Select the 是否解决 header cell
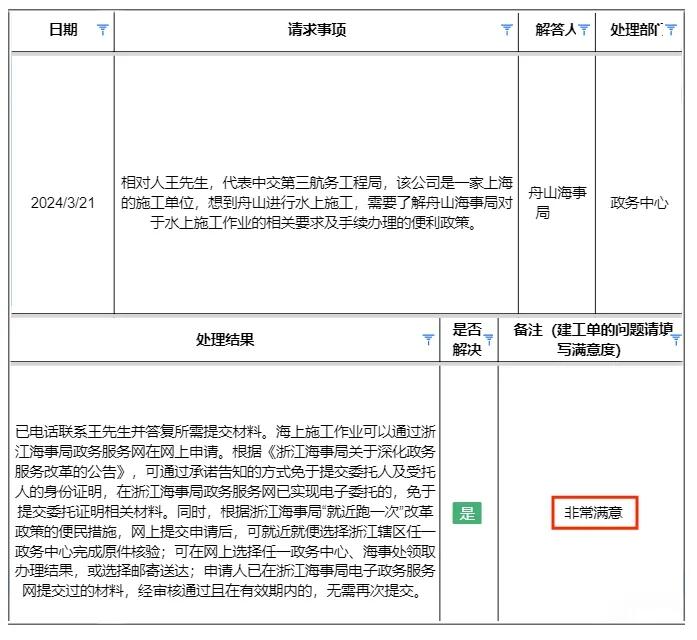The height and width of the screenshot is (640, 697). point(469,340)
